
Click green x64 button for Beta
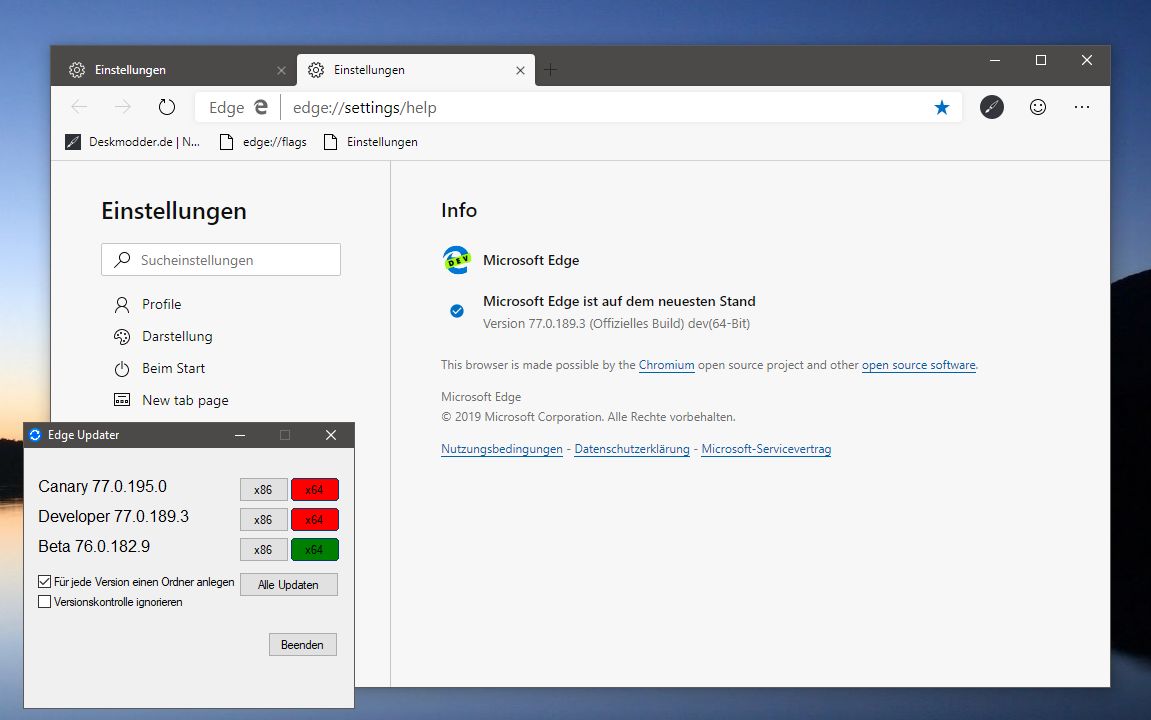point(315,550)
